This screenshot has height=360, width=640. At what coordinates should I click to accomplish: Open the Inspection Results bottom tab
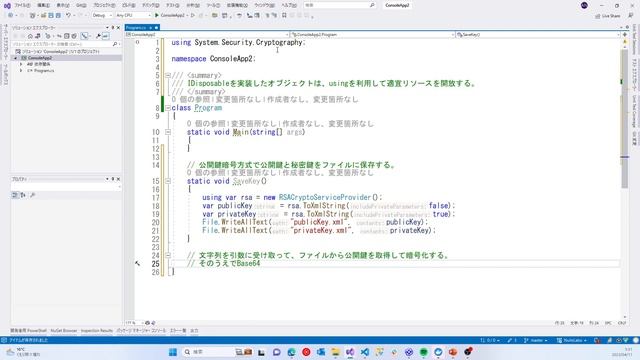(97, 331)
